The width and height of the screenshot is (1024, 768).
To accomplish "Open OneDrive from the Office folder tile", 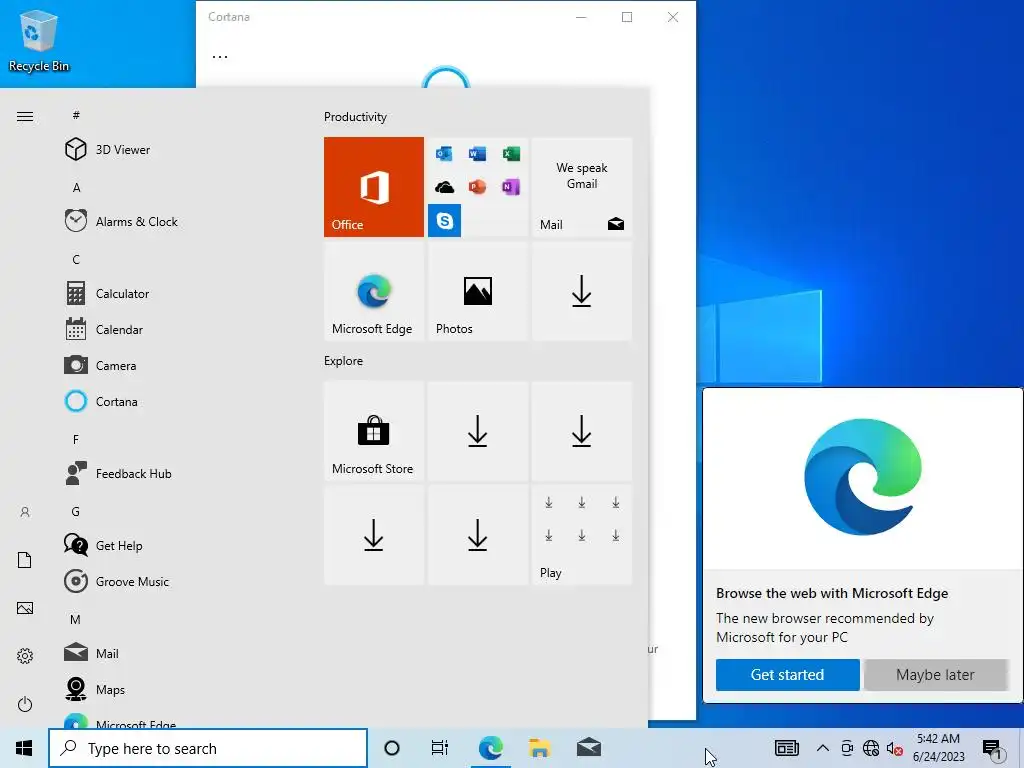I will pos(444,187).
